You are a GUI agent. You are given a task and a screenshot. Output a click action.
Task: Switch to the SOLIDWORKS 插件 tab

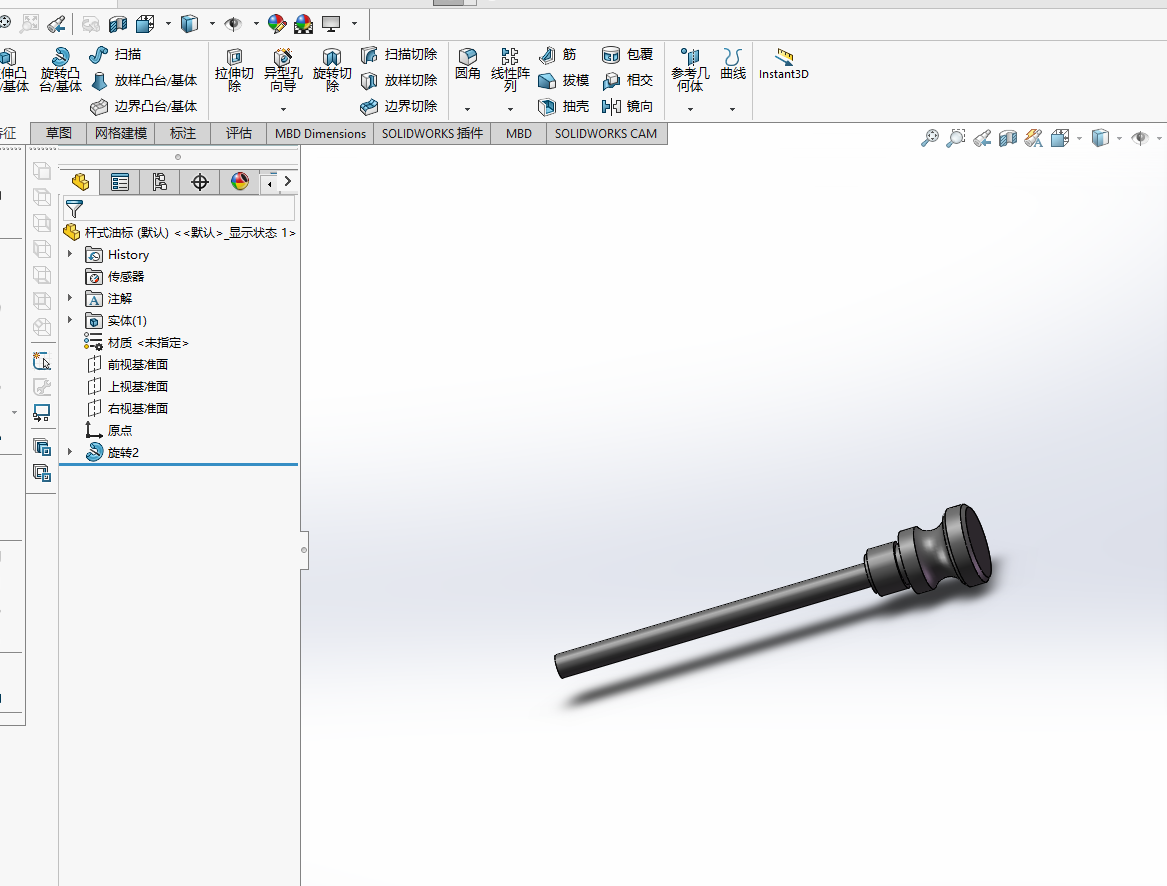tap(432, 133)
